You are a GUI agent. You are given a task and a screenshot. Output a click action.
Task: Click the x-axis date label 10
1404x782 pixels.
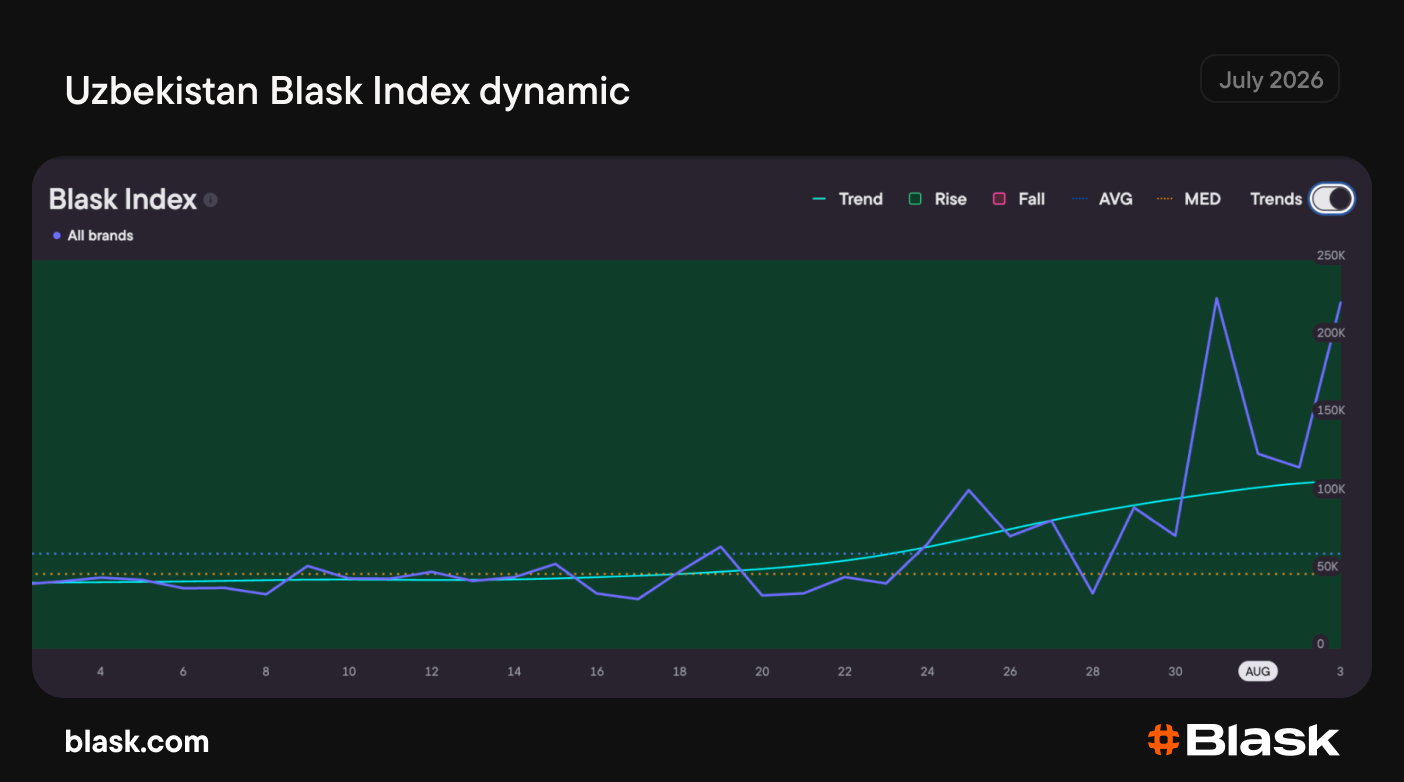(x=349, y=671)
